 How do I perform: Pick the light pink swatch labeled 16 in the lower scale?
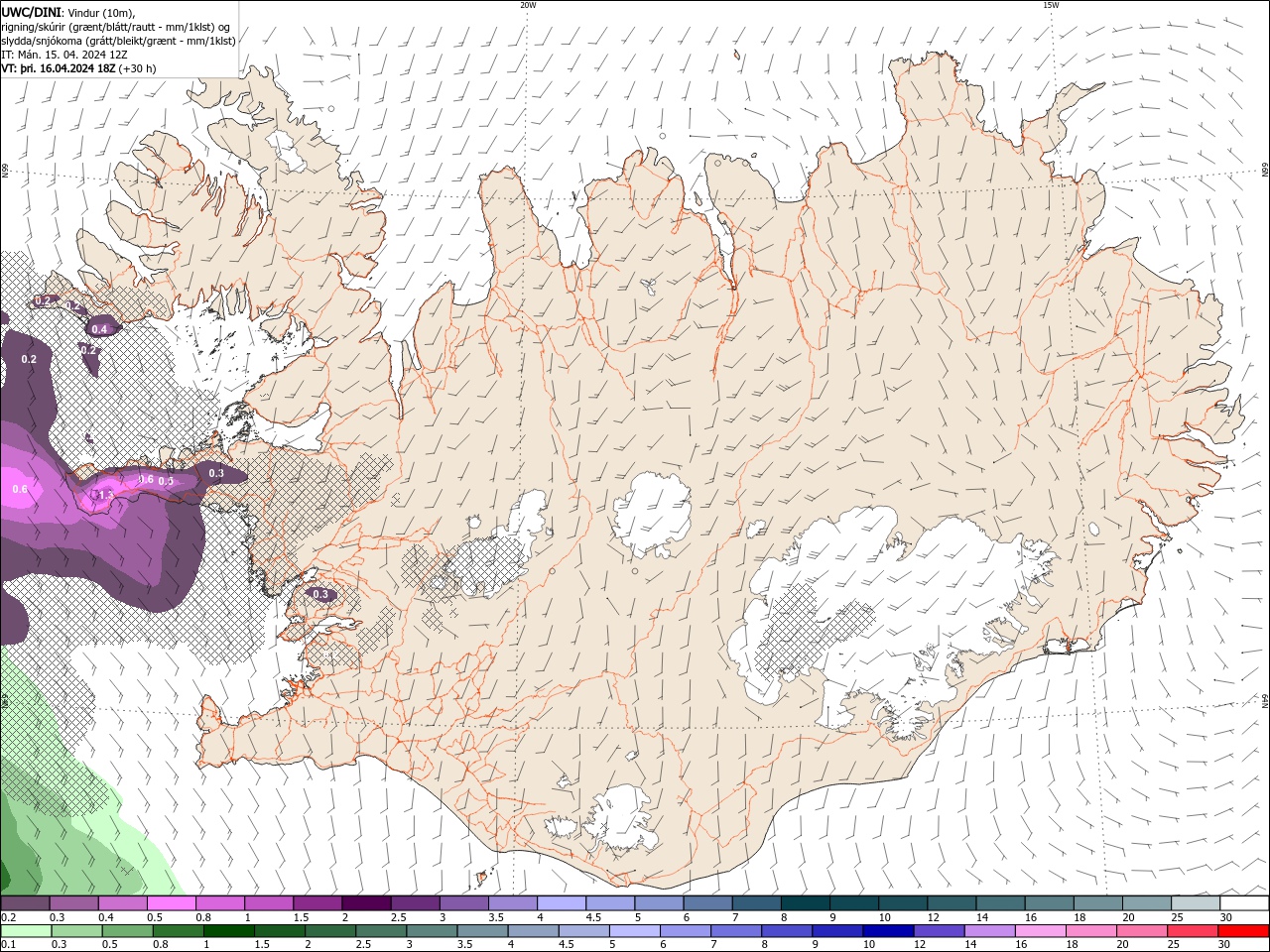point(1040,931)
